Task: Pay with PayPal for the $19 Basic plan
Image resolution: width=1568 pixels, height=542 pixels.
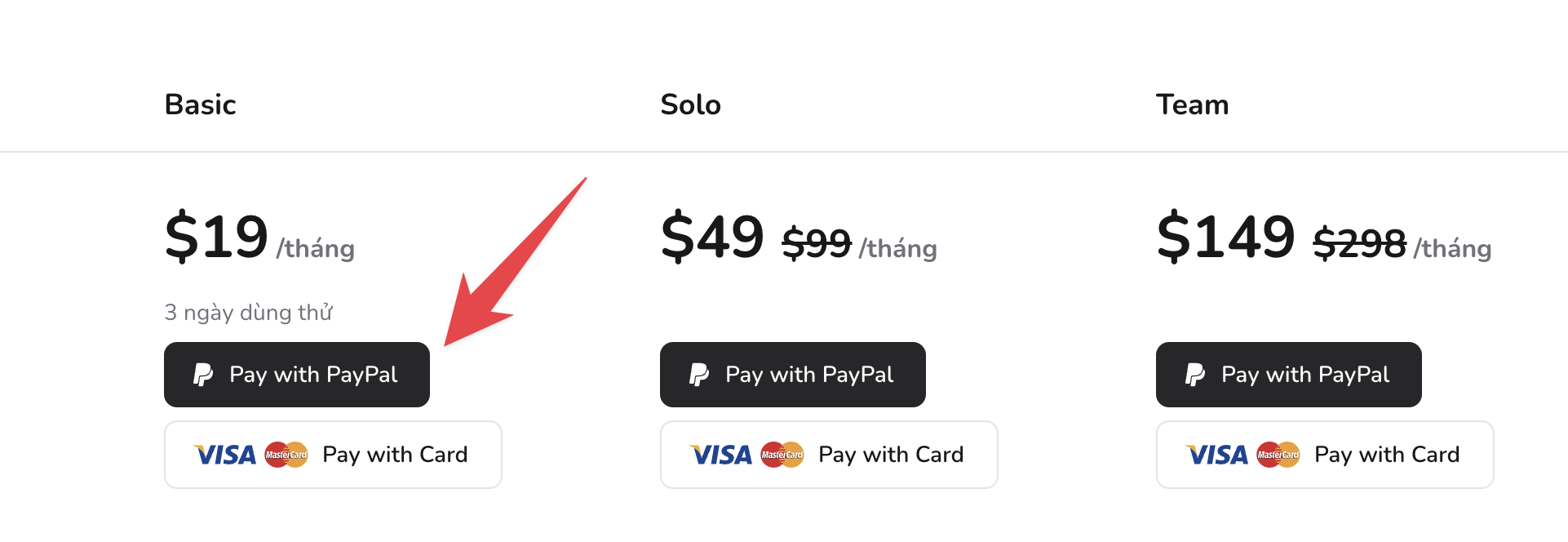Action: coord(297,375)
